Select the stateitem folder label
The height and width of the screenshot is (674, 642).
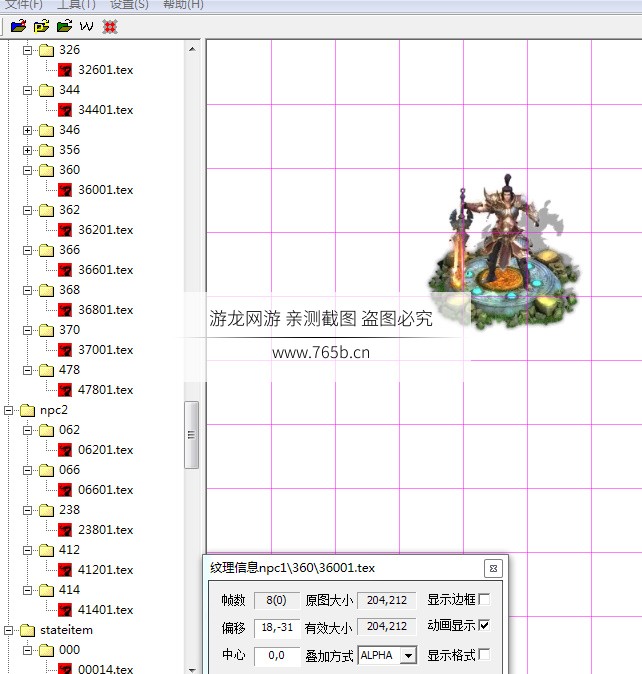coord(66,630)
